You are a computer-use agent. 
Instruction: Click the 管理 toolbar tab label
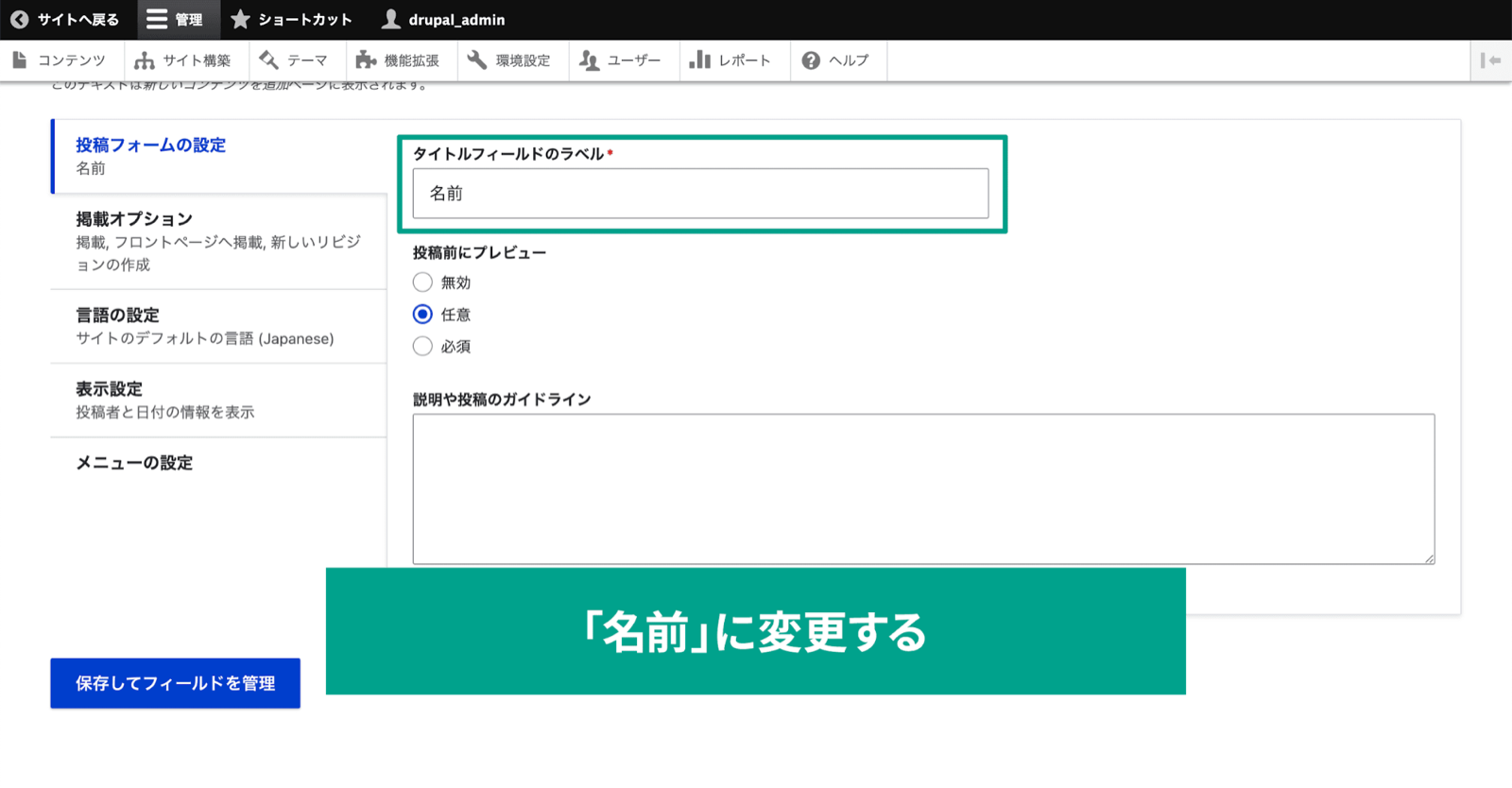click(189, 20)
